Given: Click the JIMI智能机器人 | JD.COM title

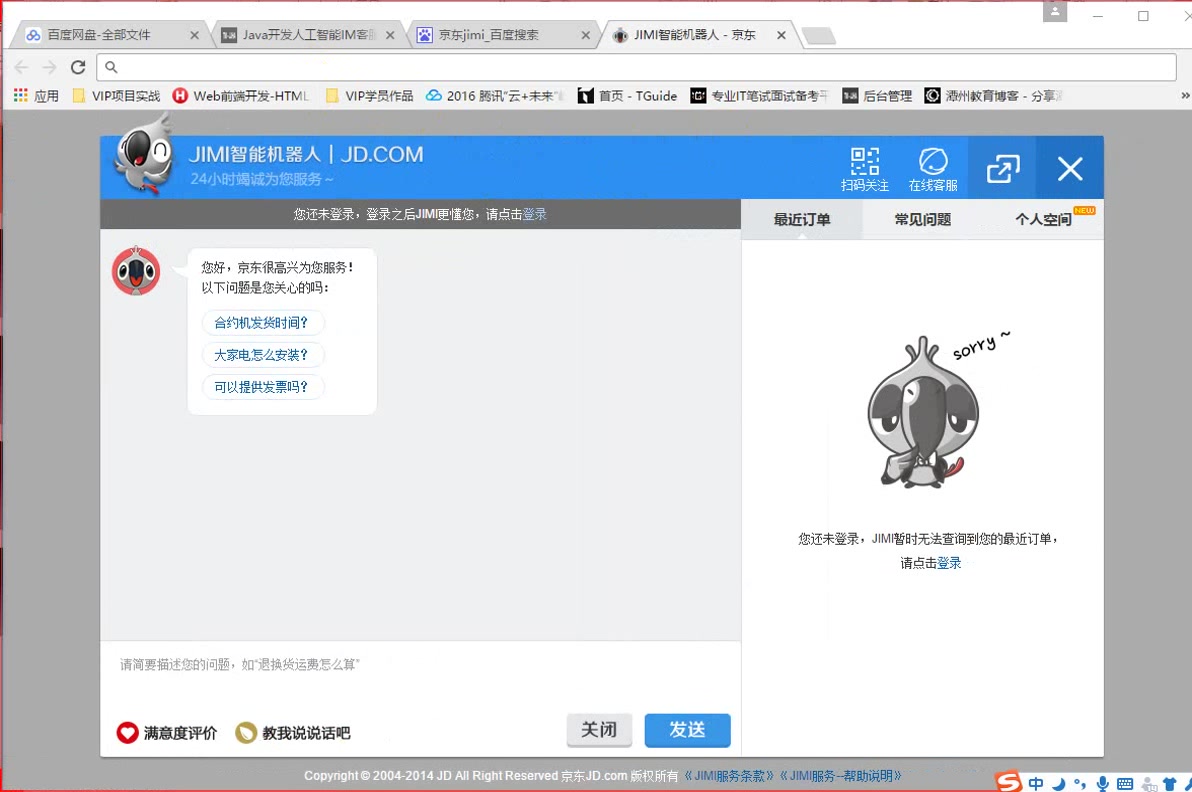Looking at the screenshot, I should coord(306,154).
